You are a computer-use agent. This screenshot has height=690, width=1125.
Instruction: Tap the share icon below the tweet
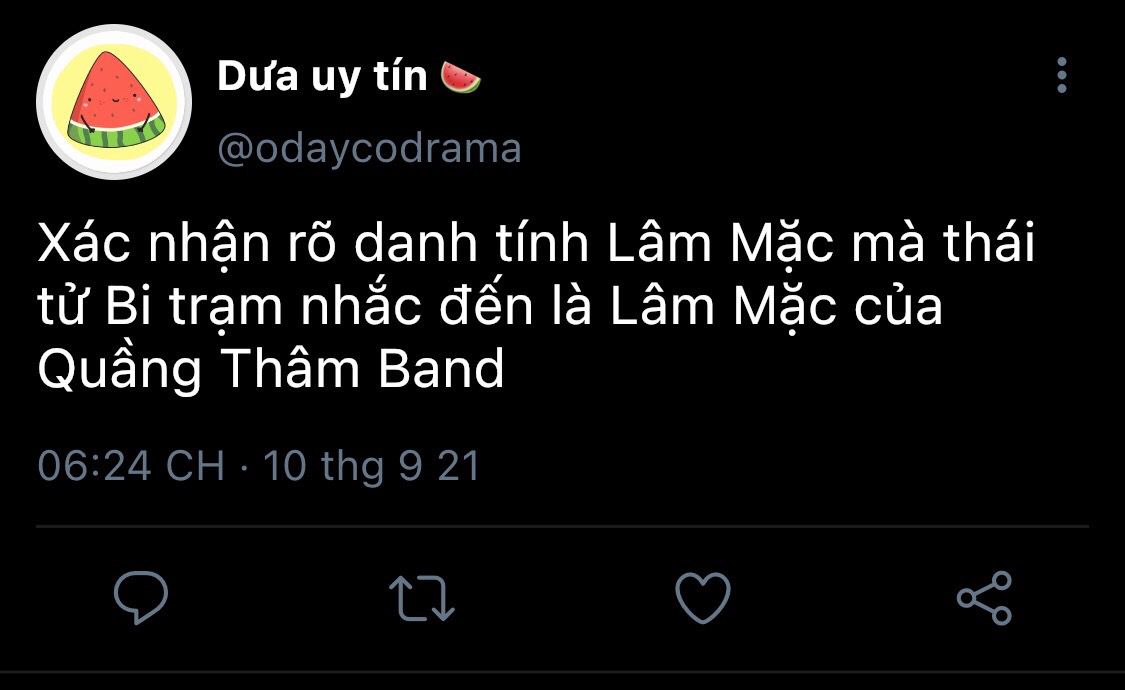click(984, 597)
